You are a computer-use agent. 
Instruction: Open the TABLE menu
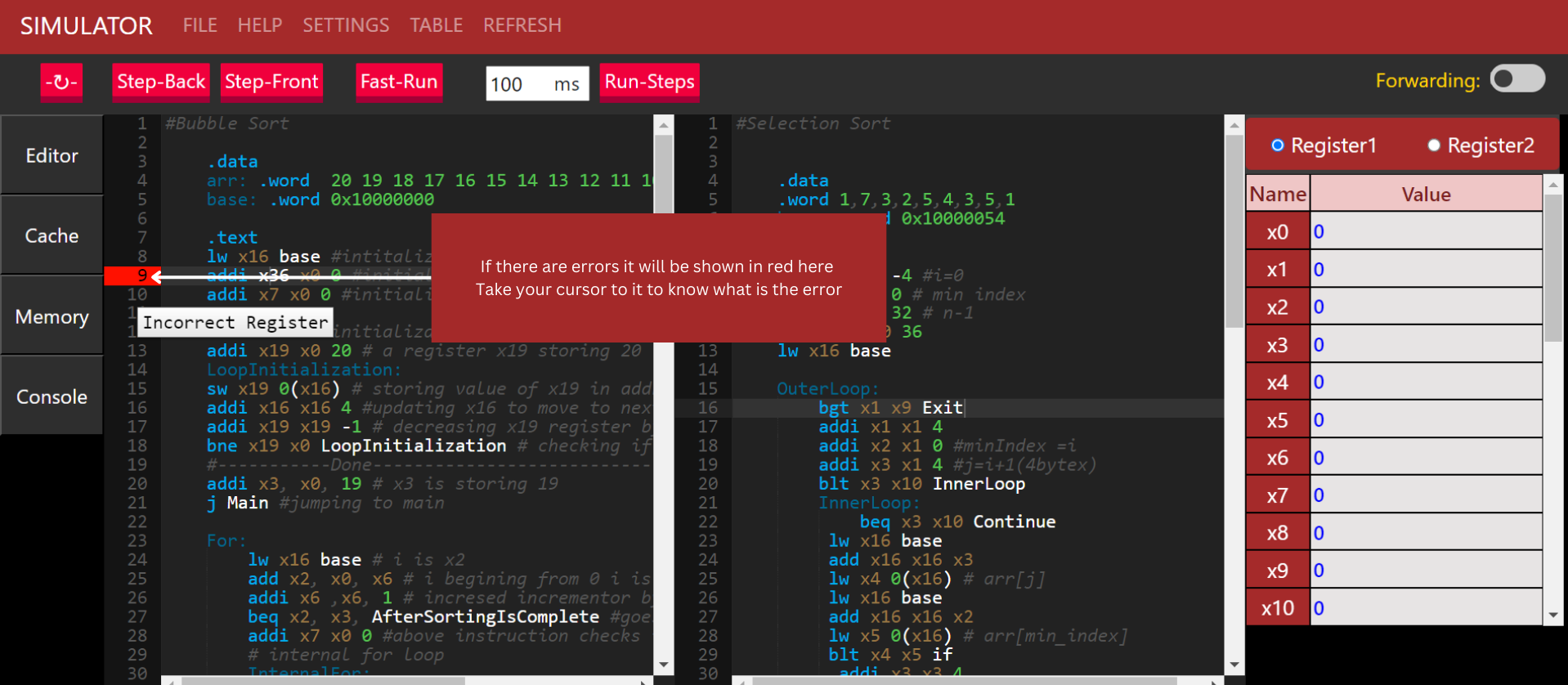point(436,25)
